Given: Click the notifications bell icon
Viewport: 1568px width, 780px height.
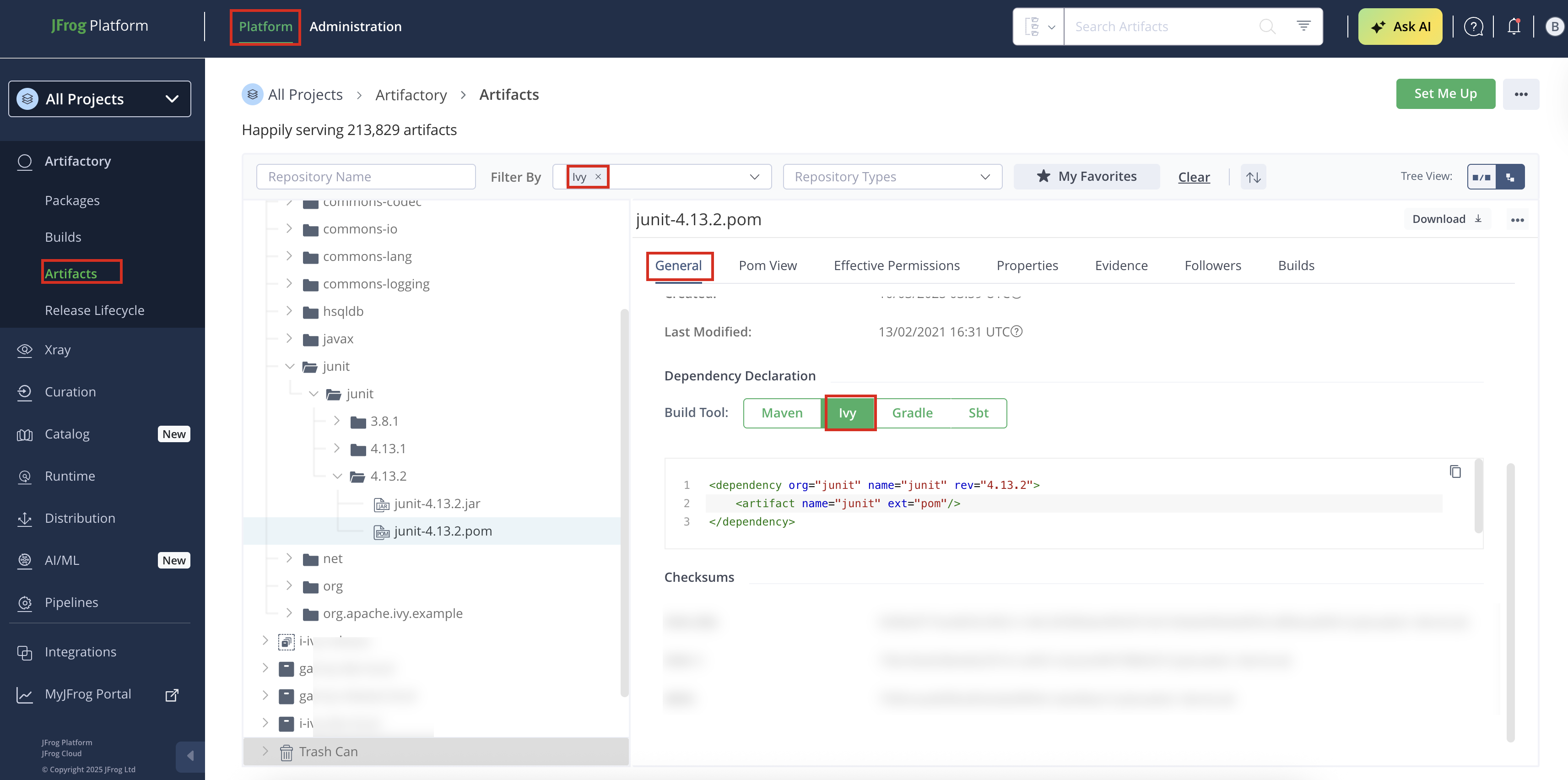Looking at the screenshot, I should point(1513,27).
